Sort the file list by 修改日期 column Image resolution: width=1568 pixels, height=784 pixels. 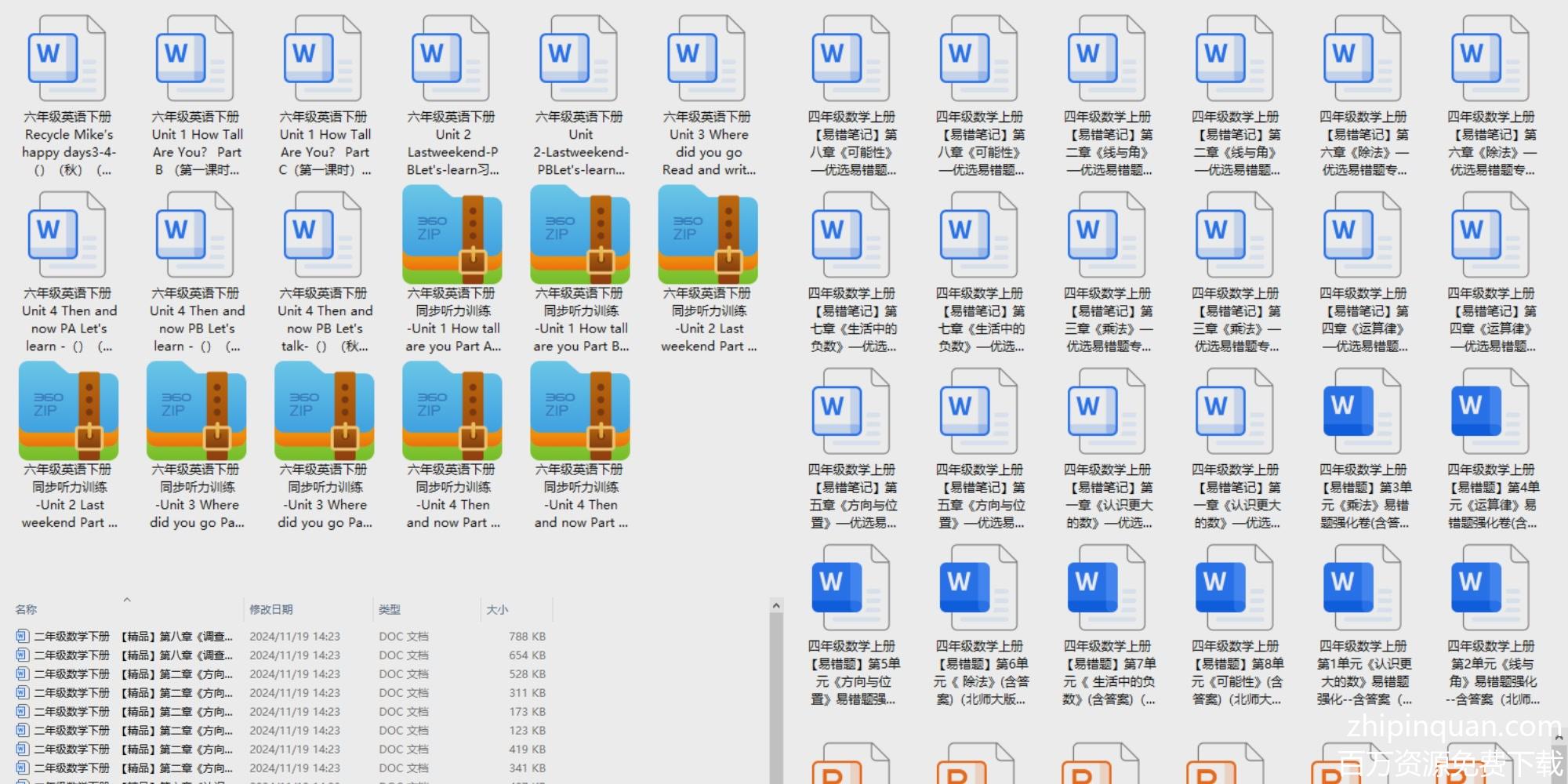(271, 609)
